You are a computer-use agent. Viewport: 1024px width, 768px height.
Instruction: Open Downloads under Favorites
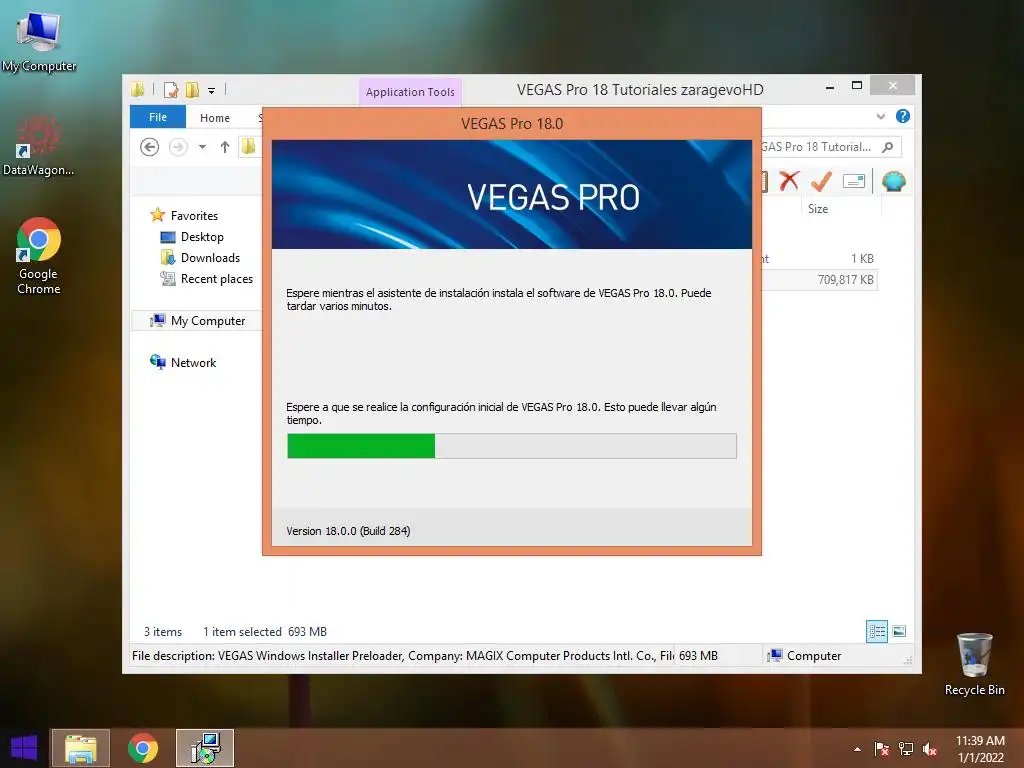coord(210,257)
